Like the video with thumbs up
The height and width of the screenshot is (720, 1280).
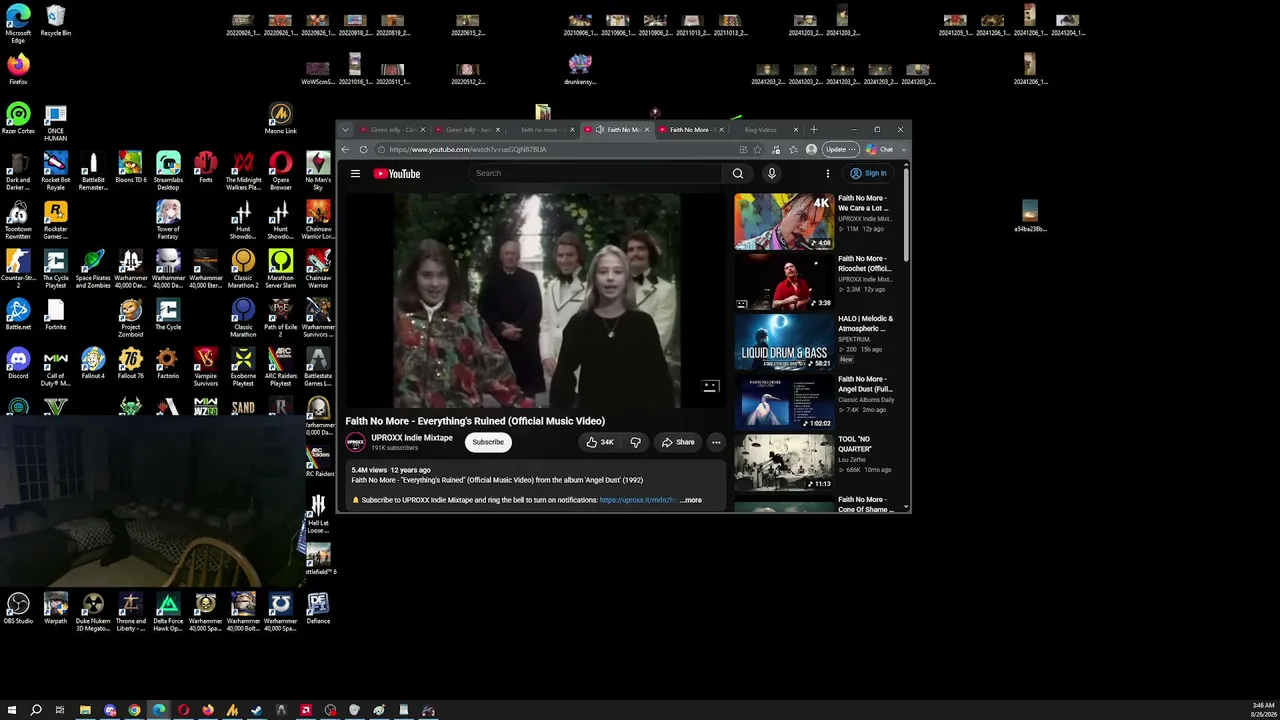[600, 442]
